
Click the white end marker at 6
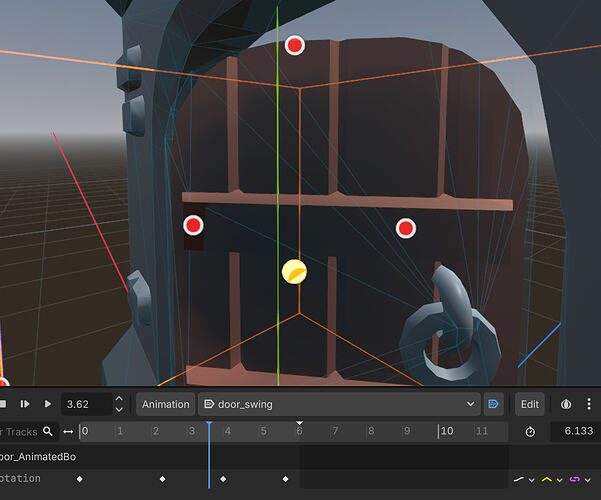click(300, 423)
